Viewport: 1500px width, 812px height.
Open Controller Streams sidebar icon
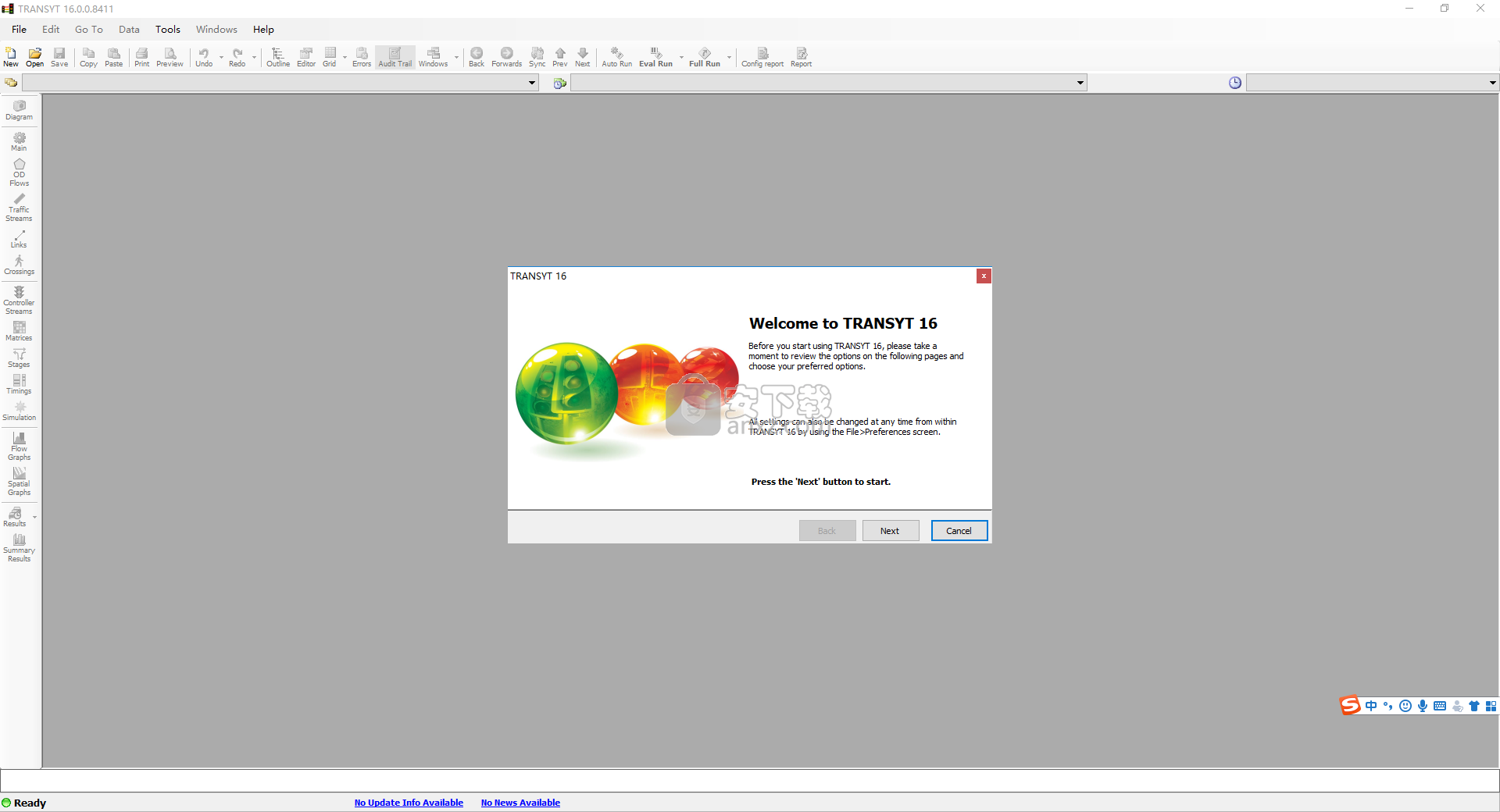point(20,301)
